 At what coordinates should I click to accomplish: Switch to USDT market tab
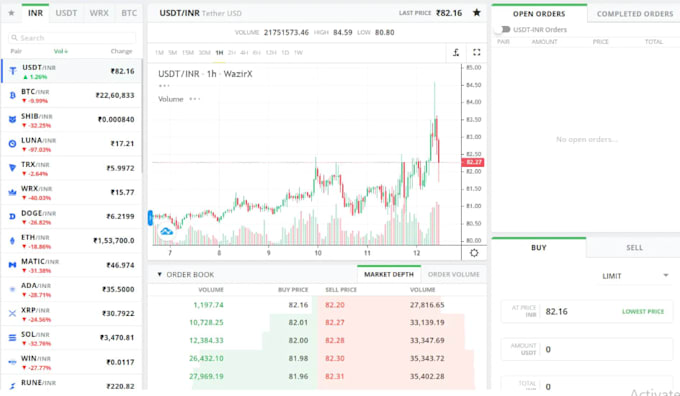pyautogui.click(x=66, y=13)
